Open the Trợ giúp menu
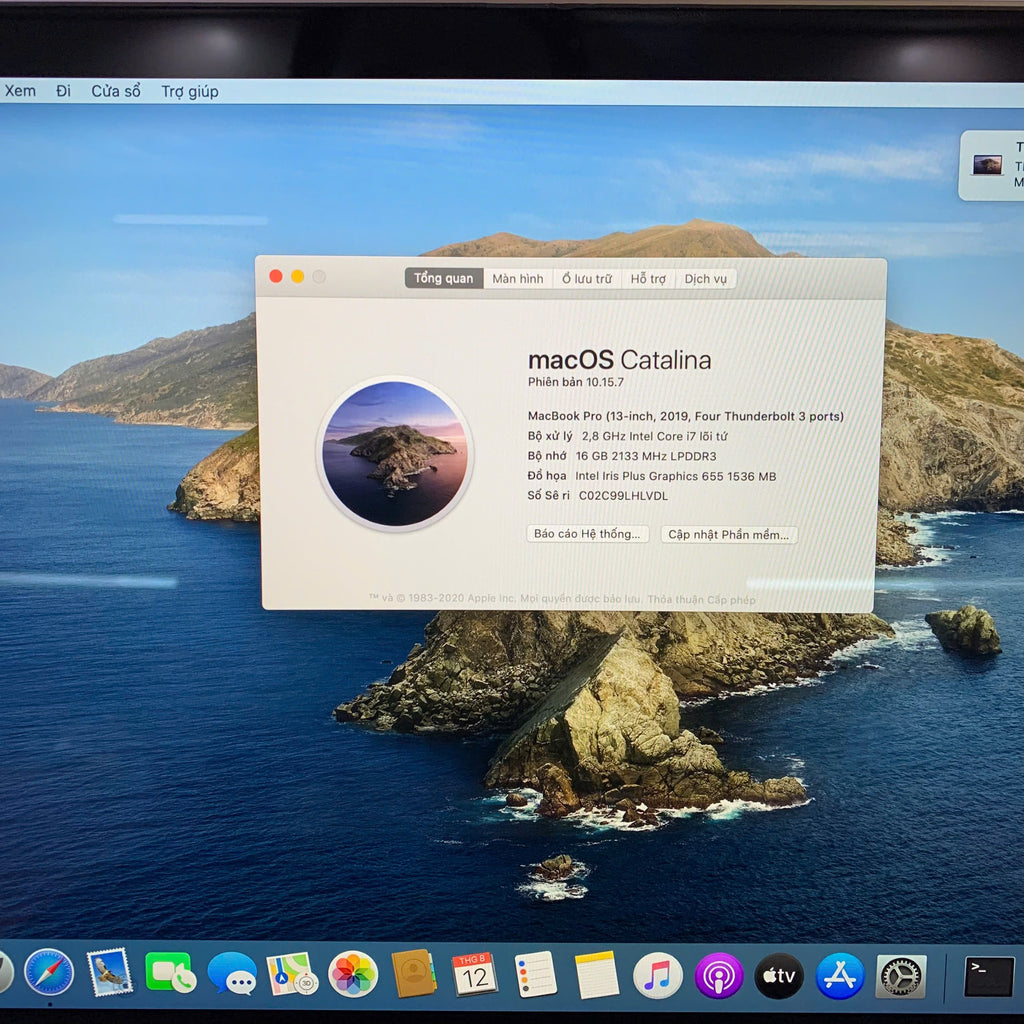The width and height of the screenshot is (1024, 1024). click(190, 91)
